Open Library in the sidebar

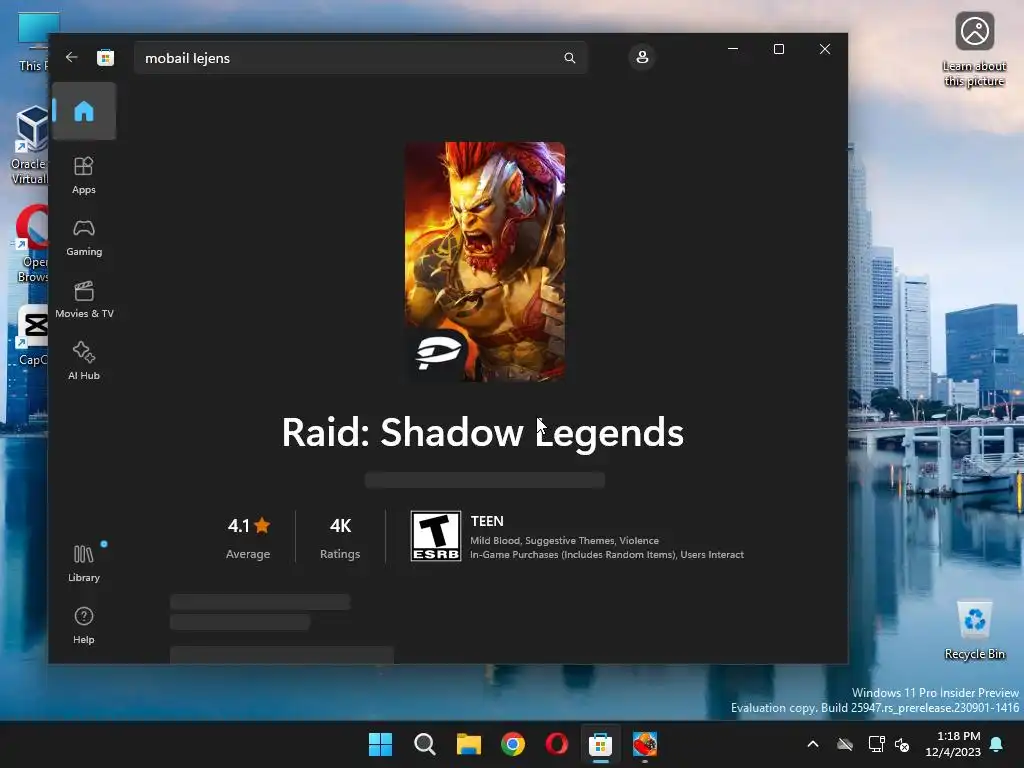[84, 564]
